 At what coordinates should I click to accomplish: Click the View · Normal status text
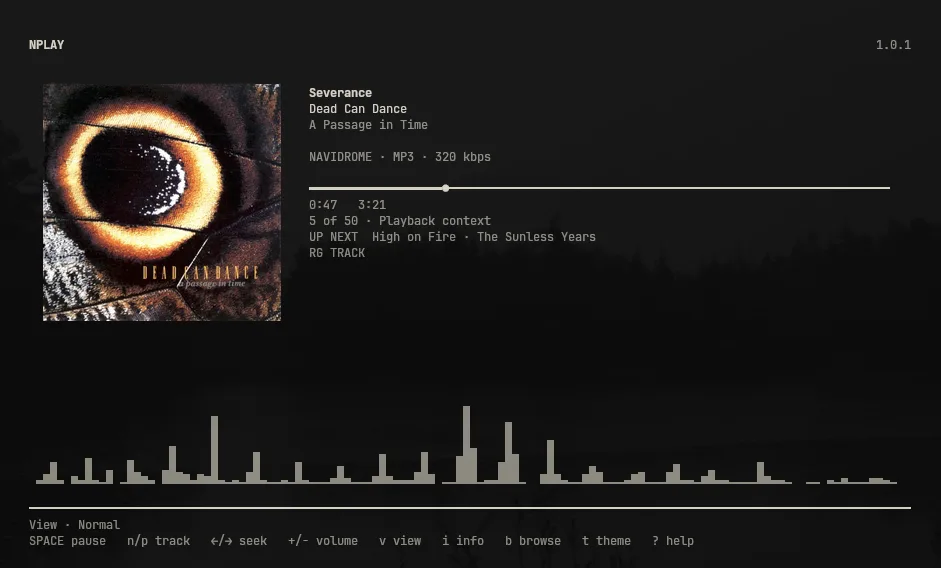point(74,525)
